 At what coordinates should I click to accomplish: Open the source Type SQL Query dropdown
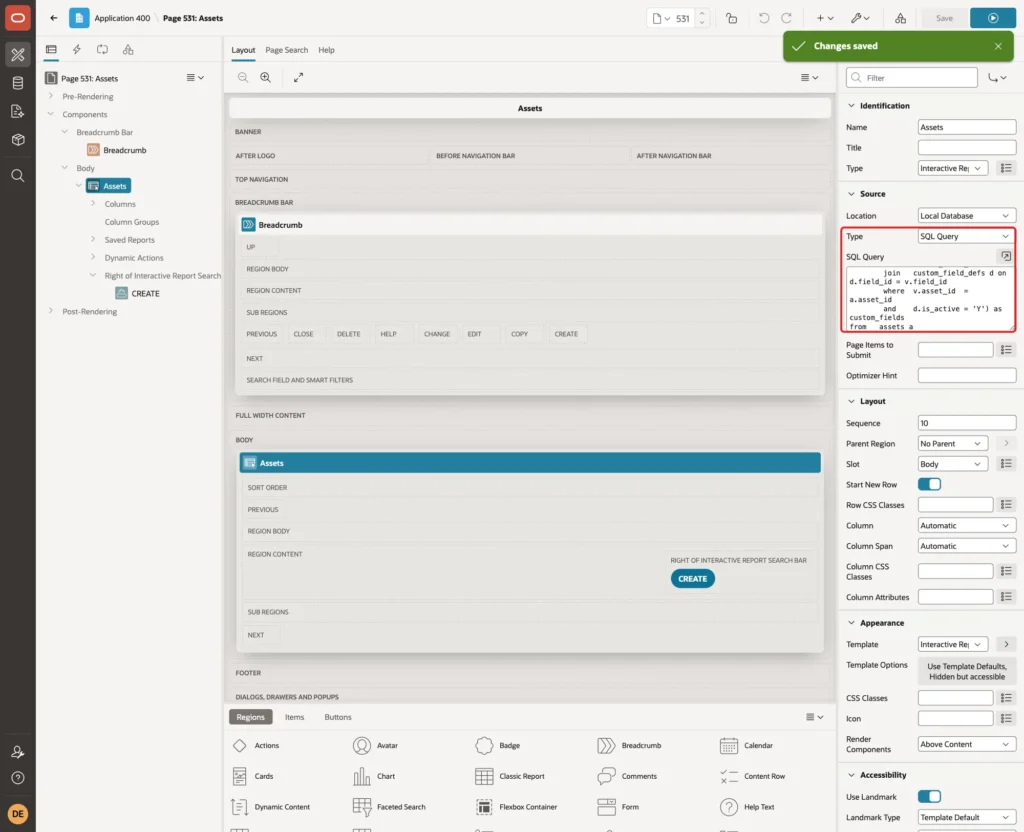[x=967, y=236]
